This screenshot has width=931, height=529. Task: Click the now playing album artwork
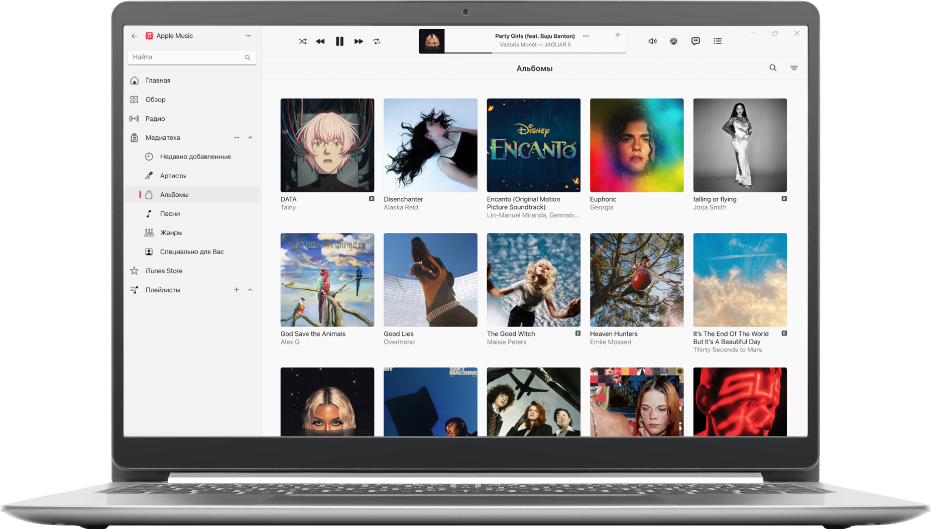pyautogui.click(x=432, y=42)
